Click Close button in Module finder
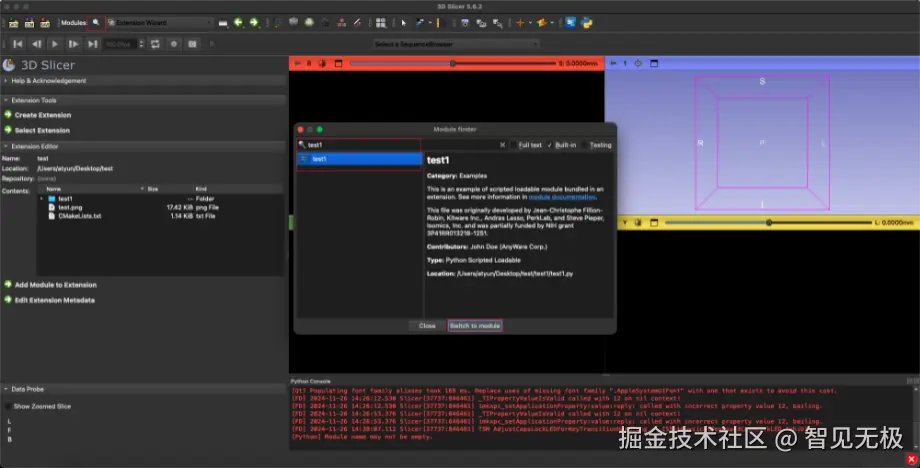 (427, 325)
